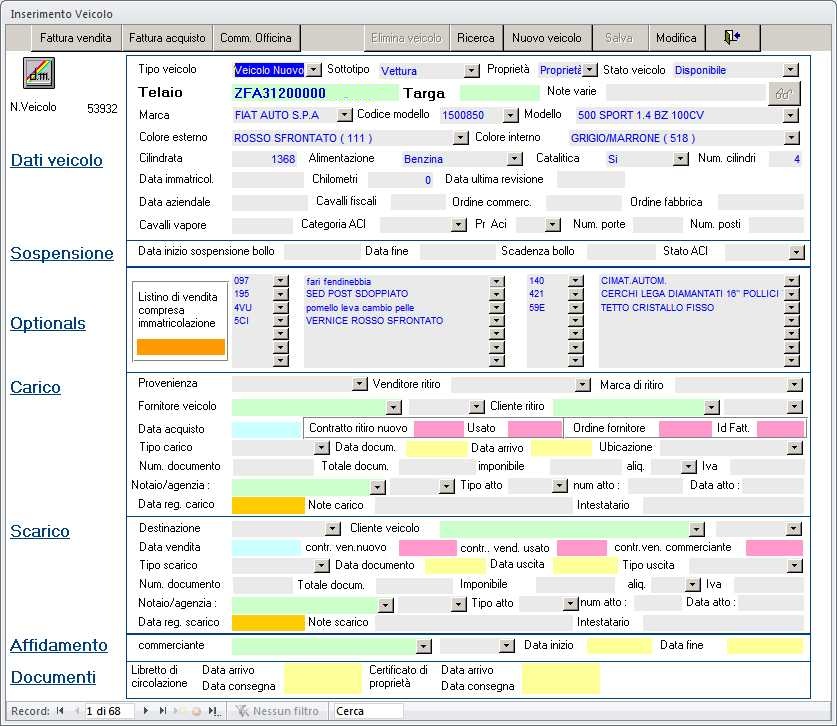The height and width of the screenshot is (726, 837).
Task: Expand the Categoria ACI dropdown
Action: point(459,225)
